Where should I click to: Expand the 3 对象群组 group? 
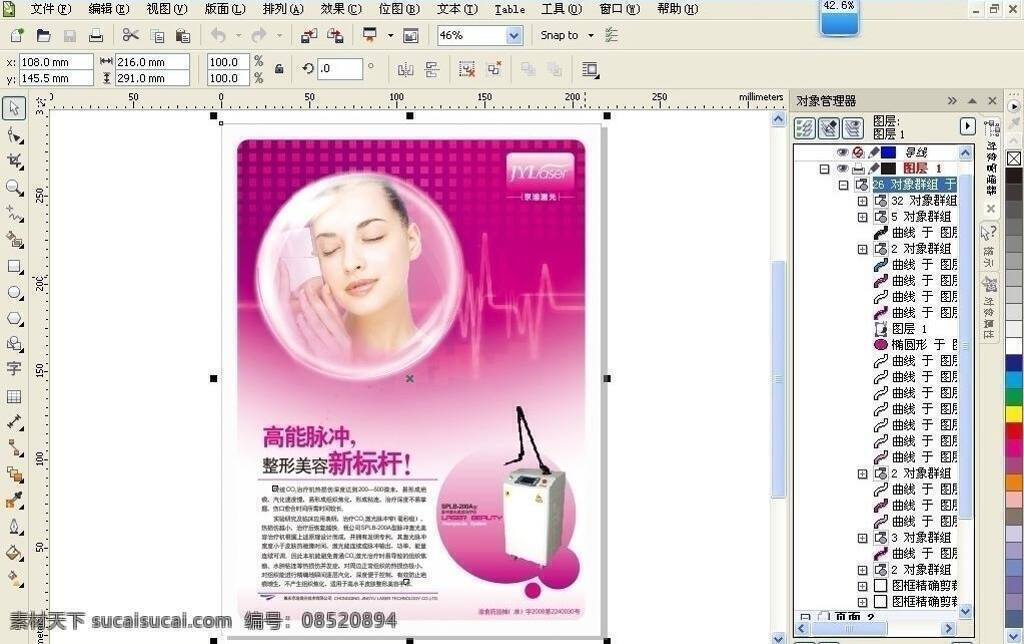coord(862,538)
